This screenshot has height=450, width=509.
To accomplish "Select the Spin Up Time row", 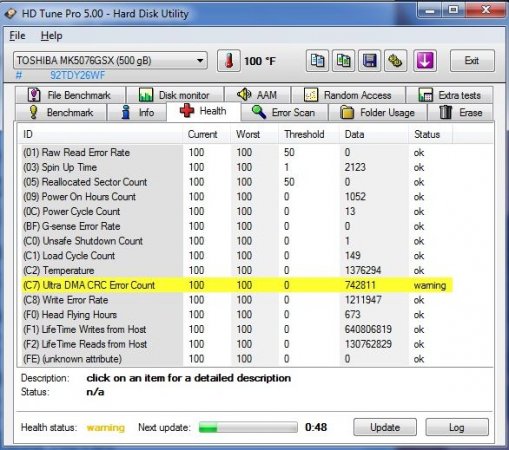I will [x=237, y=167].
